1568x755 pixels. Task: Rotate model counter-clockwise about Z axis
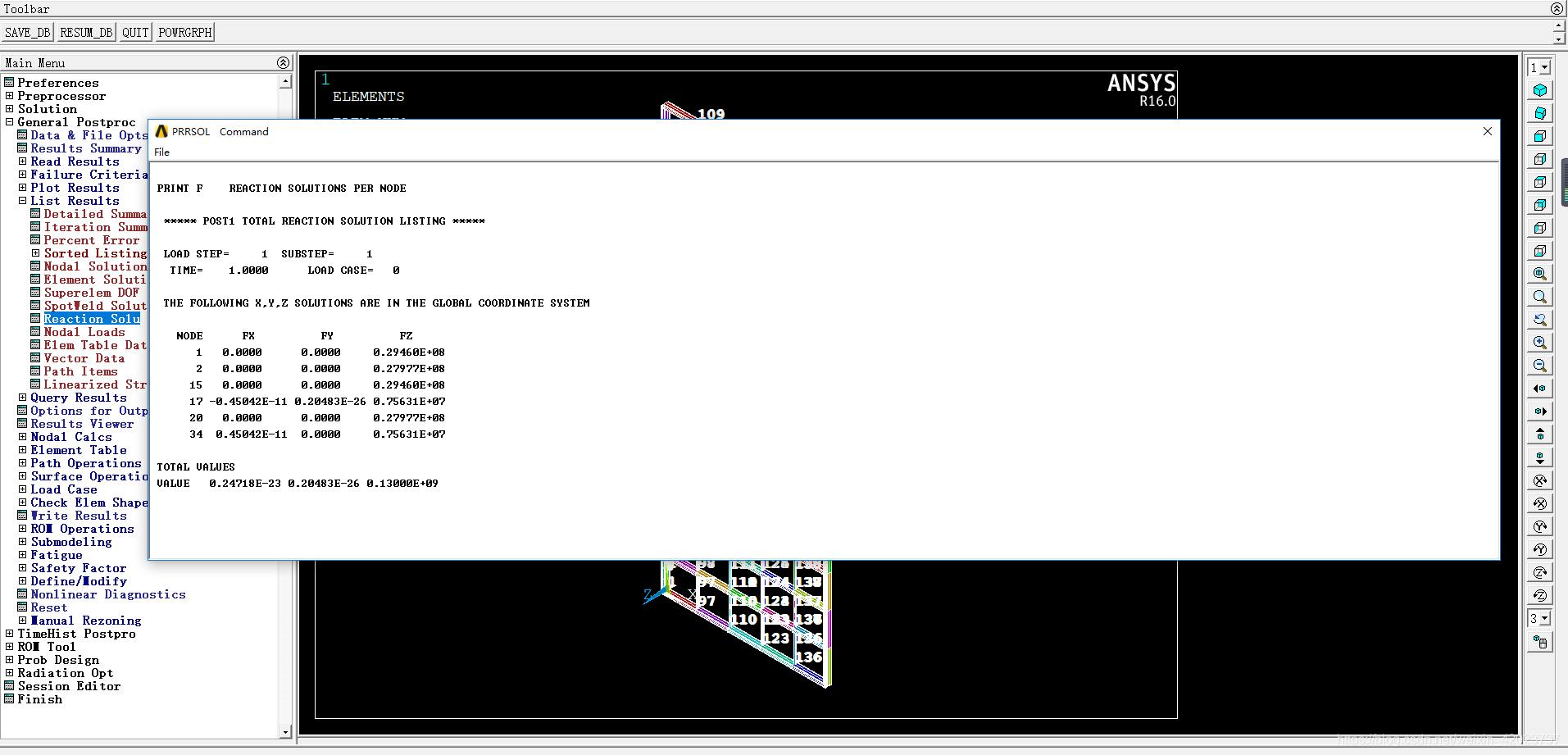pos(1539,595)
